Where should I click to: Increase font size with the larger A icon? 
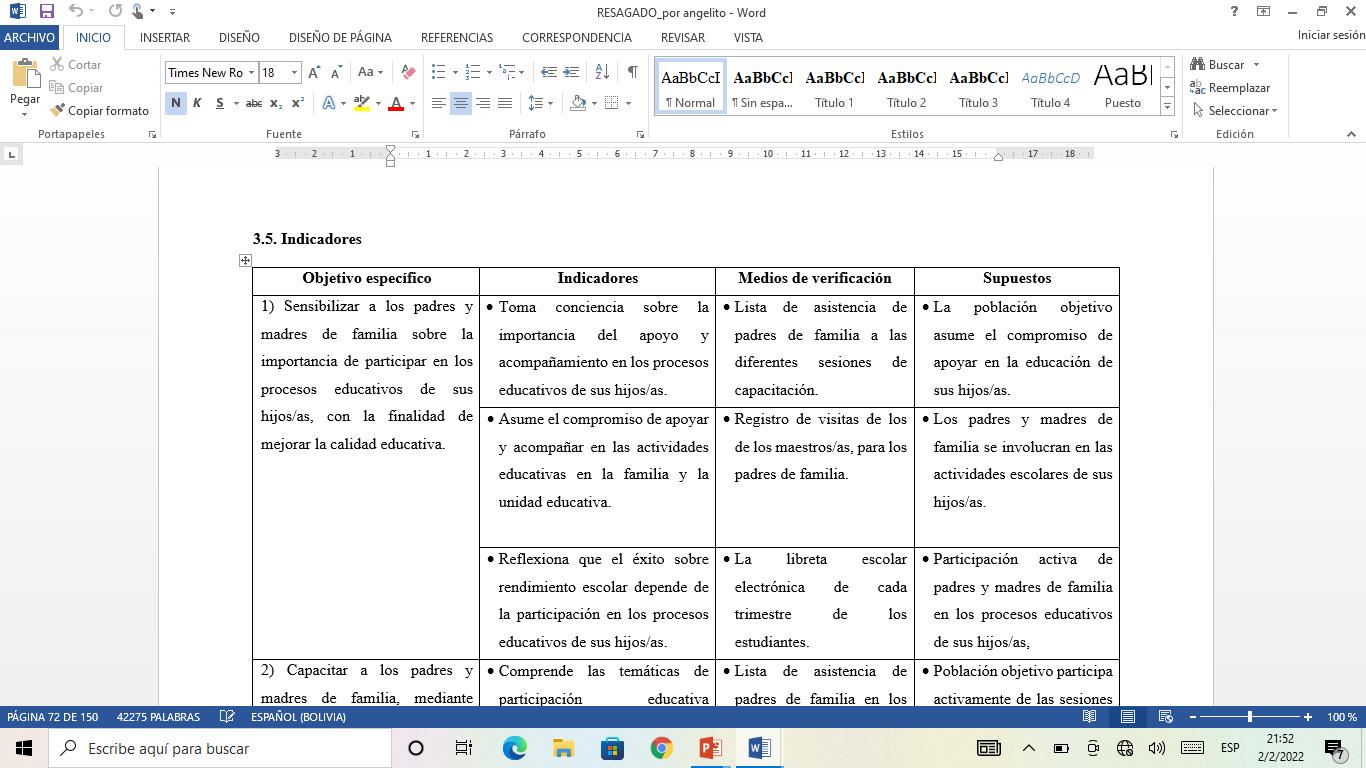315,72
